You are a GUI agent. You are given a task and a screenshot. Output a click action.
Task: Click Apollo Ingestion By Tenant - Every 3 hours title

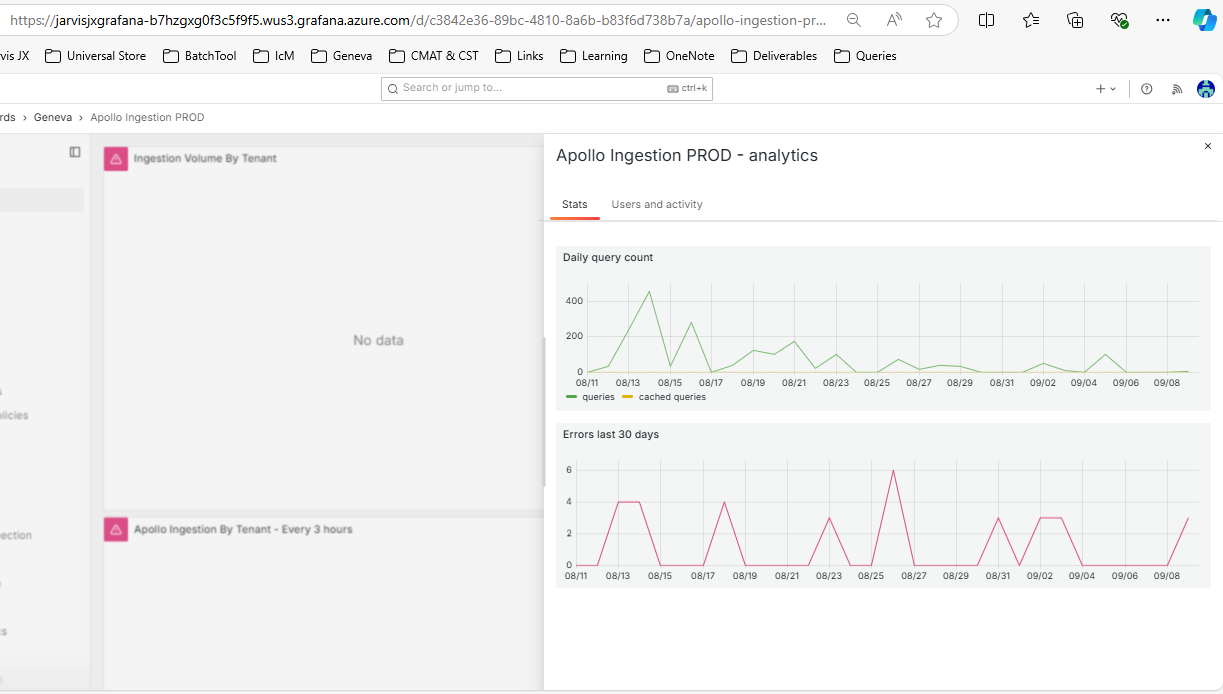click(243, 529)
